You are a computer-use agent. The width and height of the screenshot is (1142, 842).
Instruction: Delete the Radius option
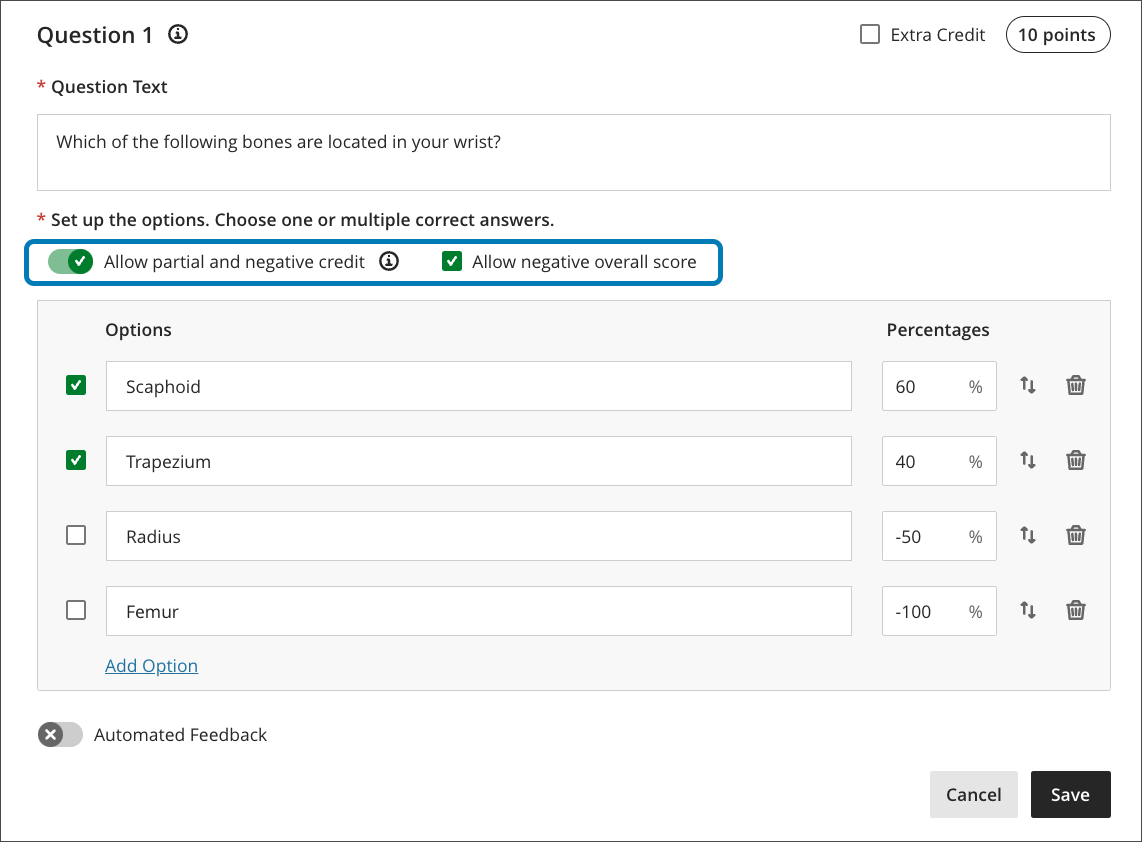click(1075, 535)
